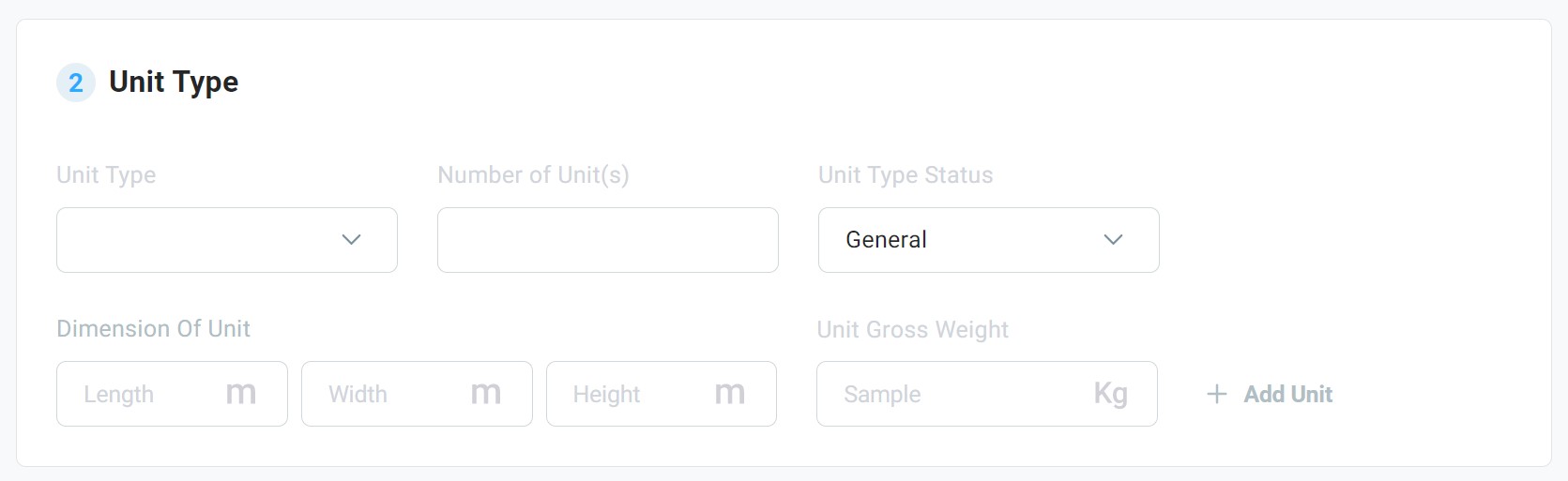This screenshot has height=481, width=1568.
Task: Click into the Height dimension field
Action: 662,394
